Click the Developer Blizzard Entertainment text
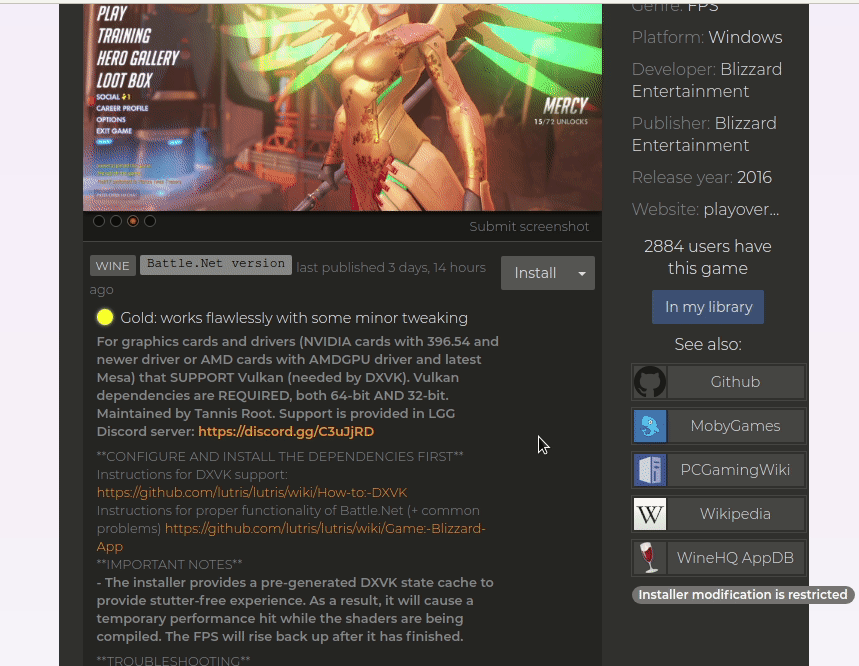Viewport: 859px width, 666px height. [707, 80]
